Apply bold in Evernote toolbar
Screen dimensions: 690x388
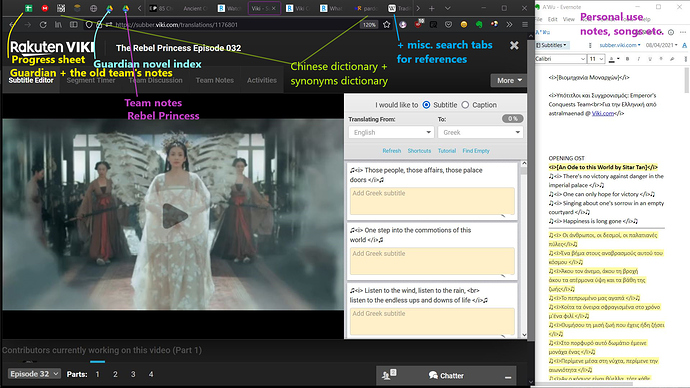point(628,59)
